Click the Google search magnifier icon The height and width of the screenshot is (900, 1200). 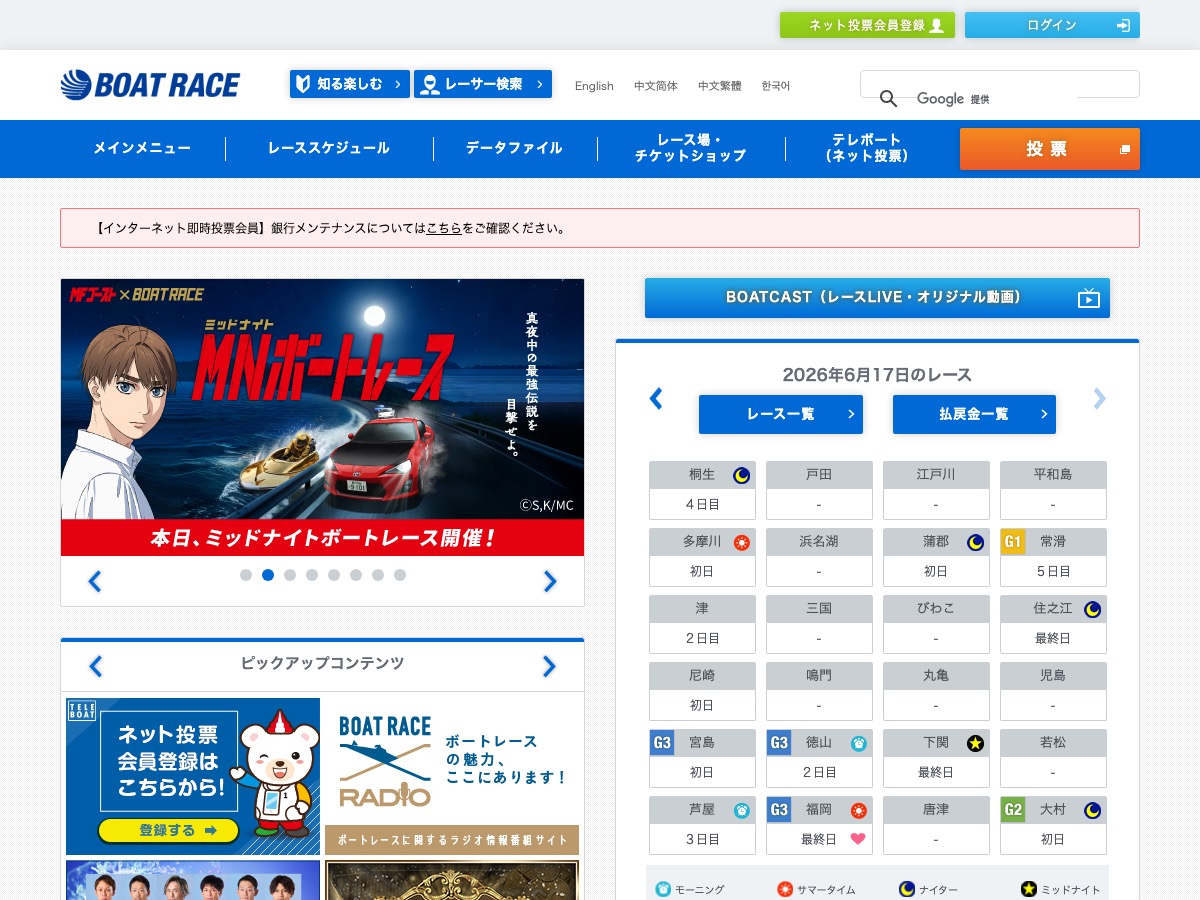click(x=888, y=98)
